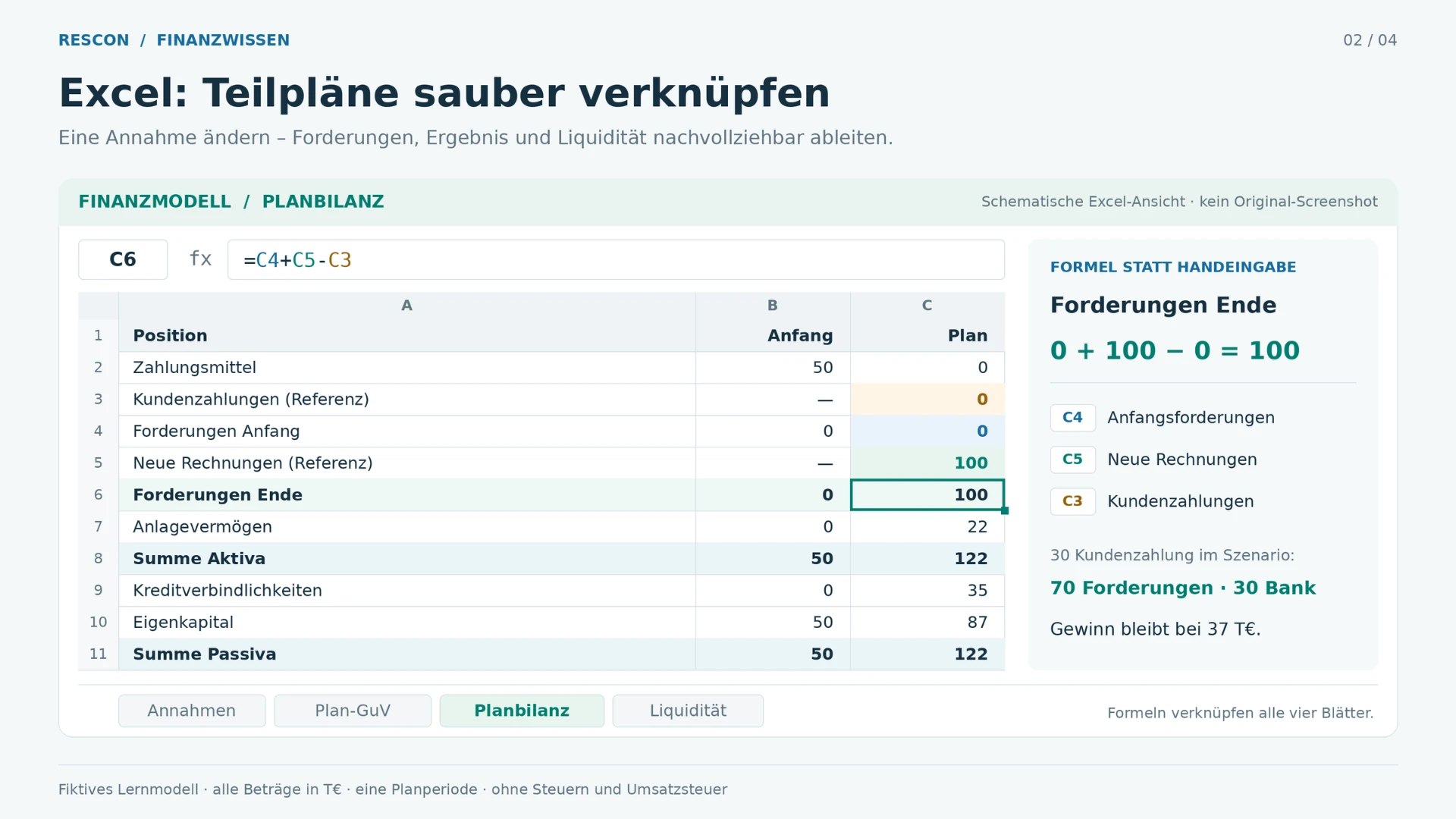1456x819 pixels.
Task: Open the Annahmen sheet tab
Action: pos(192,711)
